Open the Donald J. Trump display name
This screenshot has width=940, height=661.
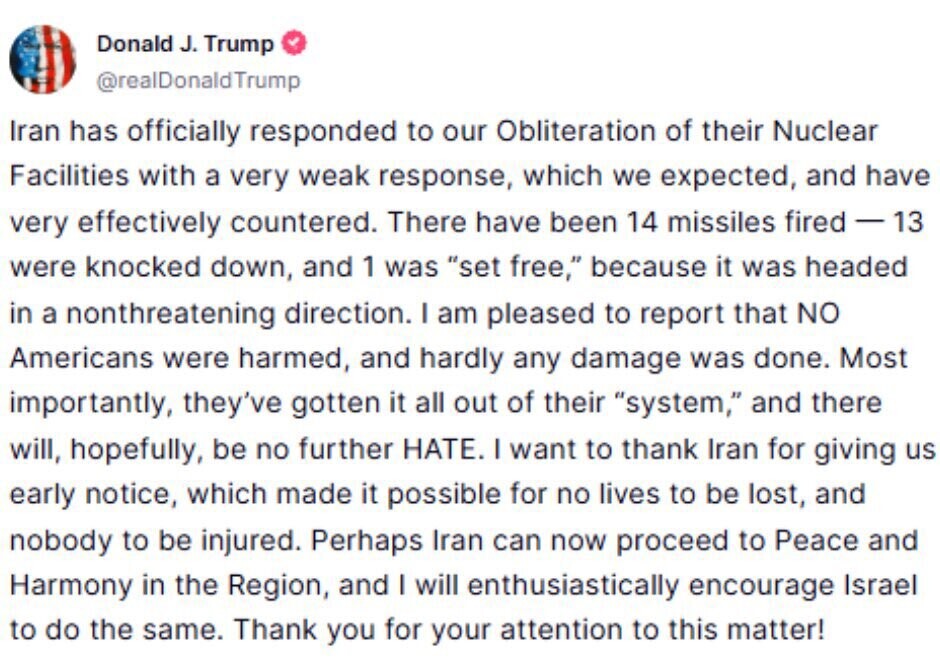pos(184,44)
